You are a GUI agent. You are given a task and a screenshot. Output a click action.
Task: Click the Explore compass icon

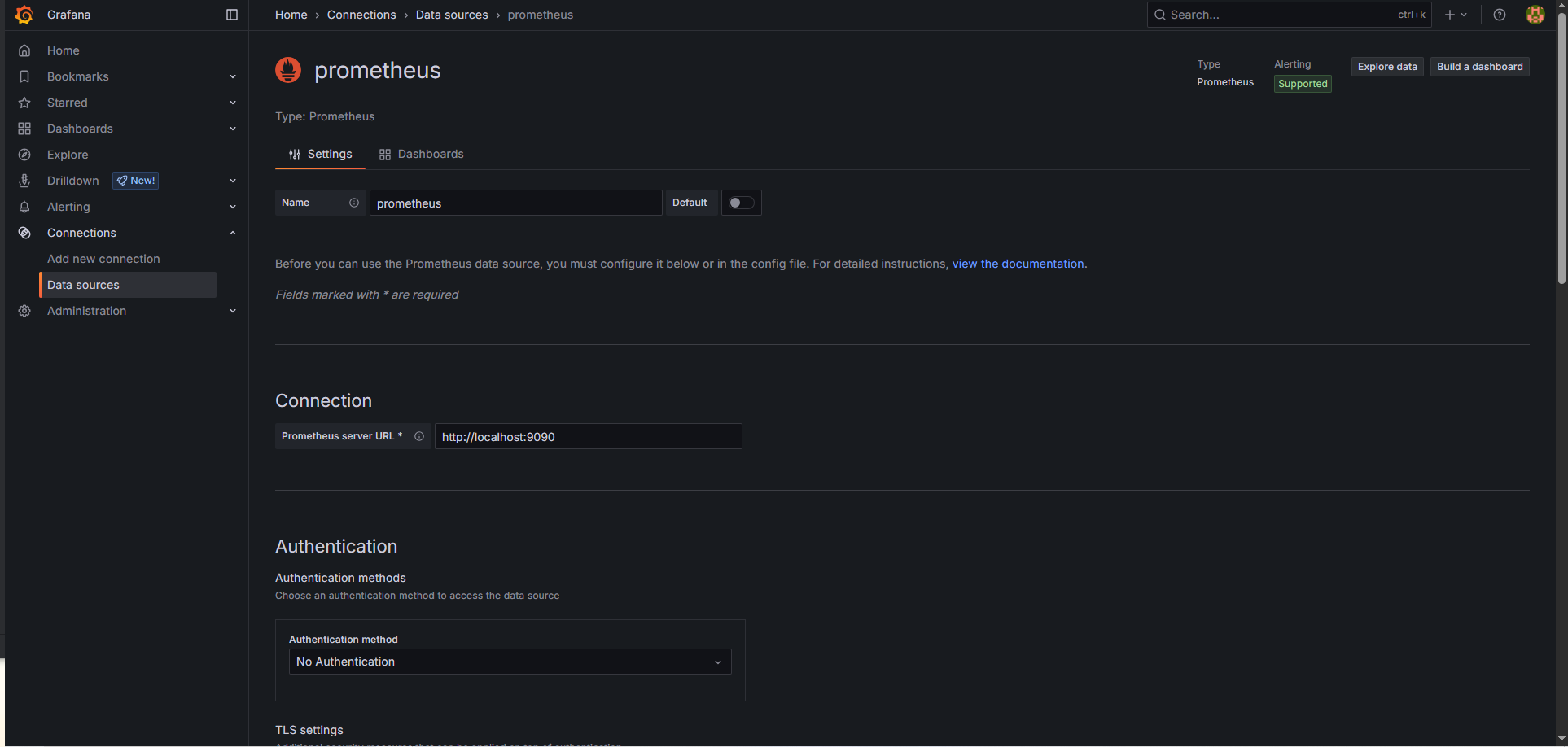(x=24, y=155)
